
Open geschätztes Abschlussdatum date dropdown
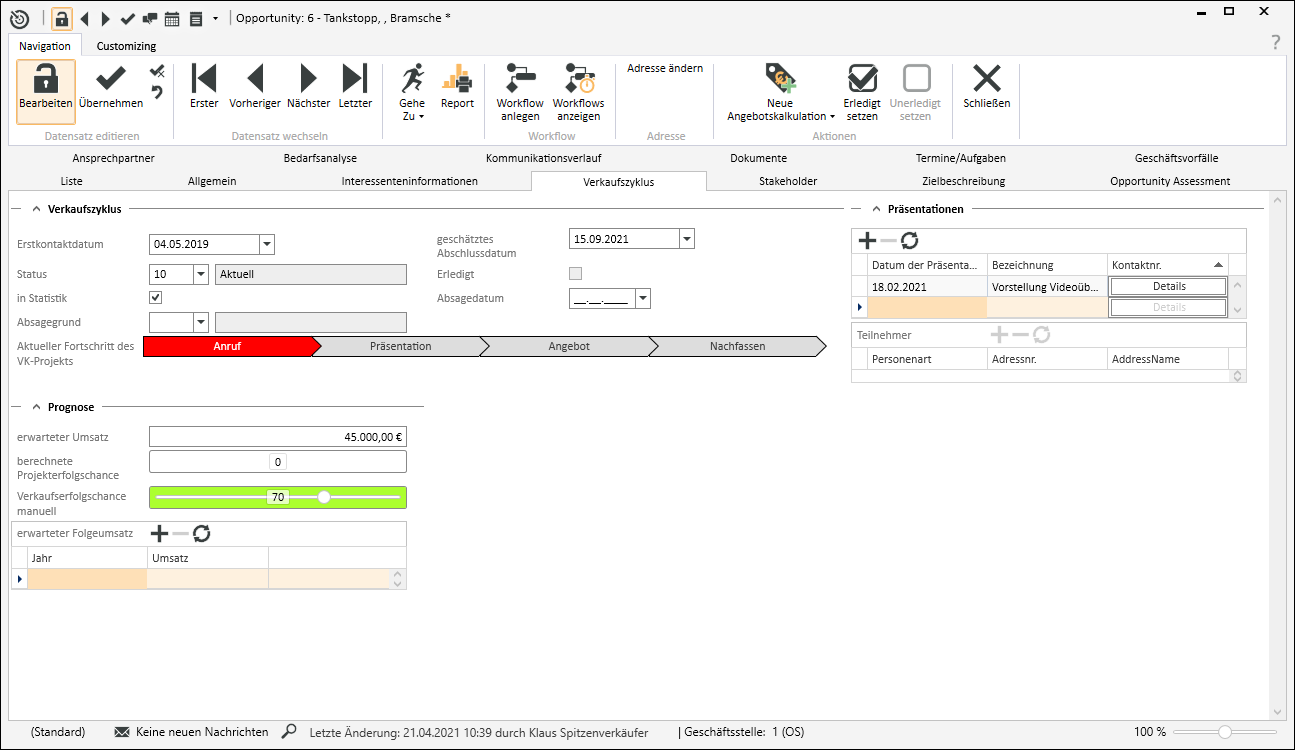coord(686,239)
